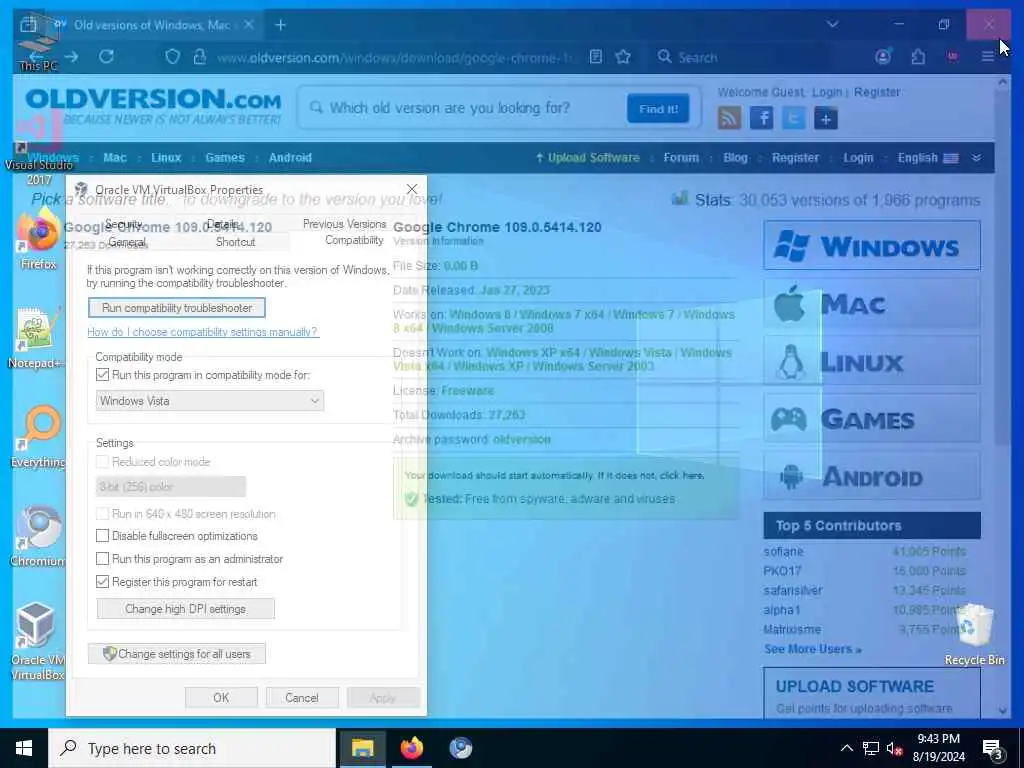
Task: Switch to Firefox on the taskbar
Action: (x=411, y=748)
